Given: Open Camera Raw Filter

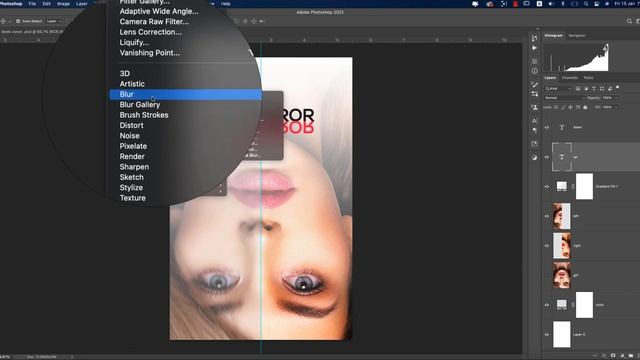Looking at the screenshot, I should pos(154,22).
